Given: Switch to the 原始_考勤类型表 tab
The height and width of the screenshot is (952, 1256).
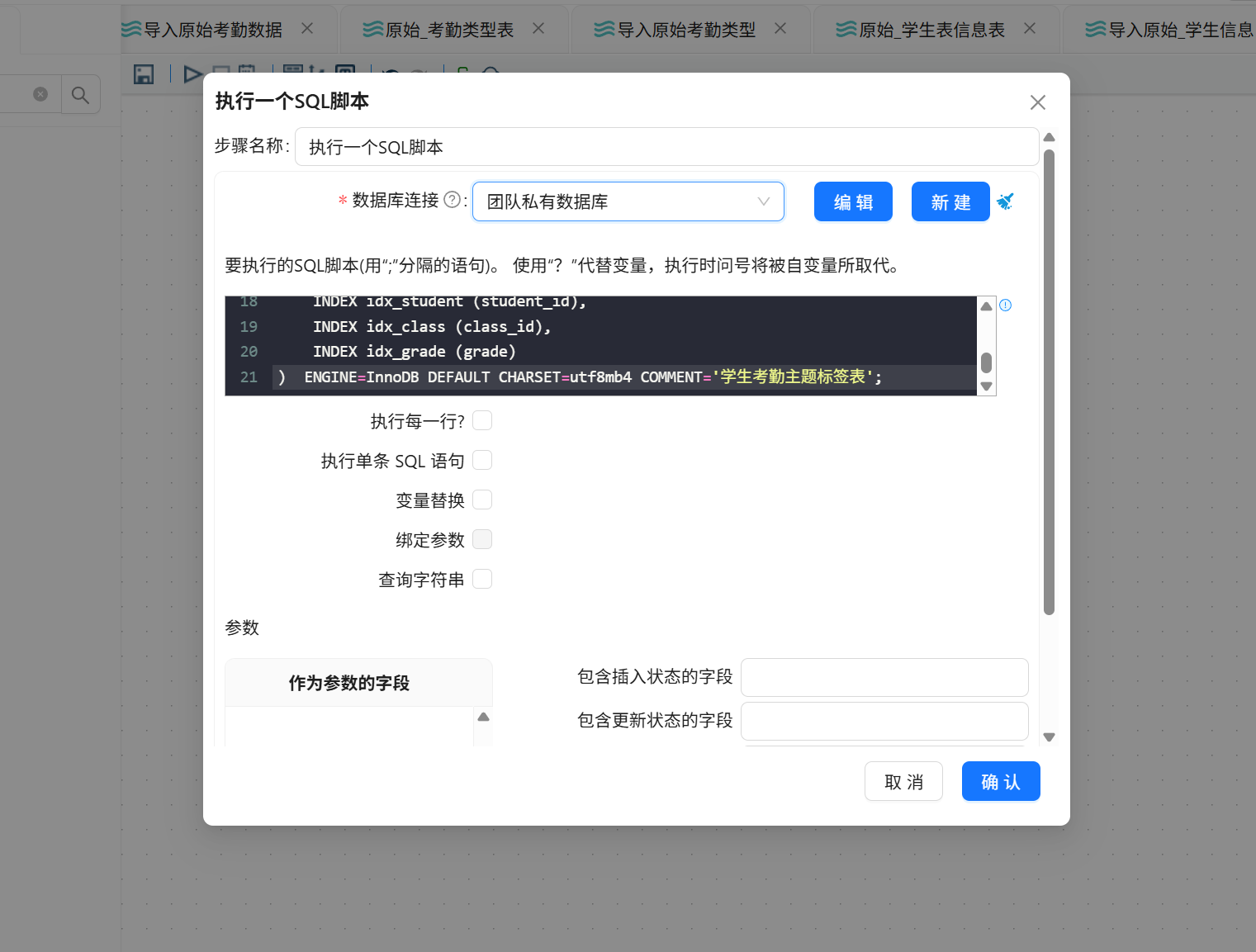Looking at the screenshot, I should click(x=449, y=30).
